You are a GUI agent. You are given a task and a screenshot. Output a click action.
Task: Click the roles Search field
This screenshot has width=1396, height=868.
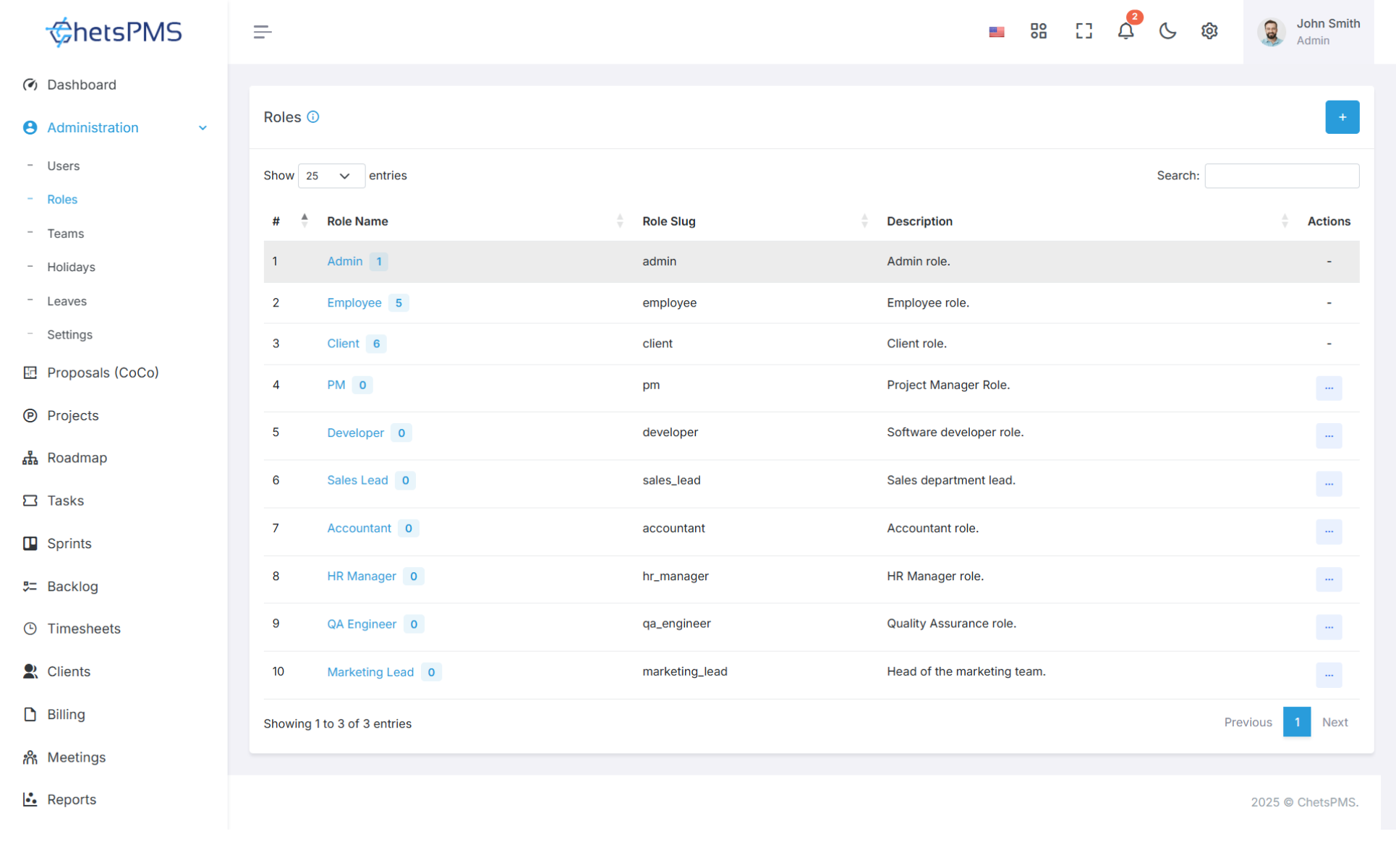[1281, 176]
